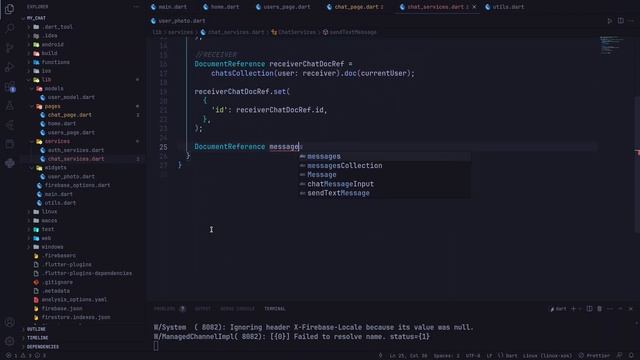Split the editor right
The width and height of the screenshot is (640, 360).
[x=620, y=21]
